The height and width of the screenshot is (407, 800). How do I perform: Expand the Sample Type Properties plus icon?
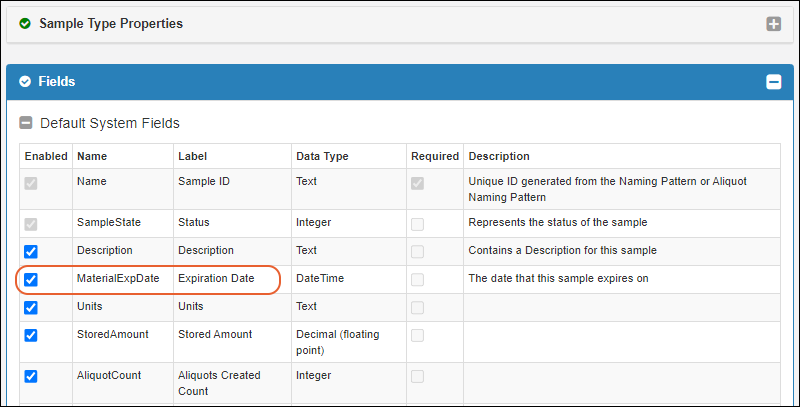tap(773, 24)
